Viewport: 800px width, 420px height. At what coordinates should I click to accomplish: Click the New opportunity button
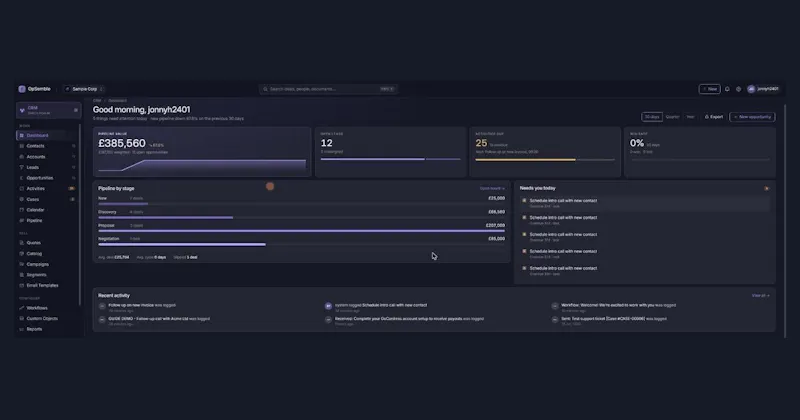click(753, 117)
